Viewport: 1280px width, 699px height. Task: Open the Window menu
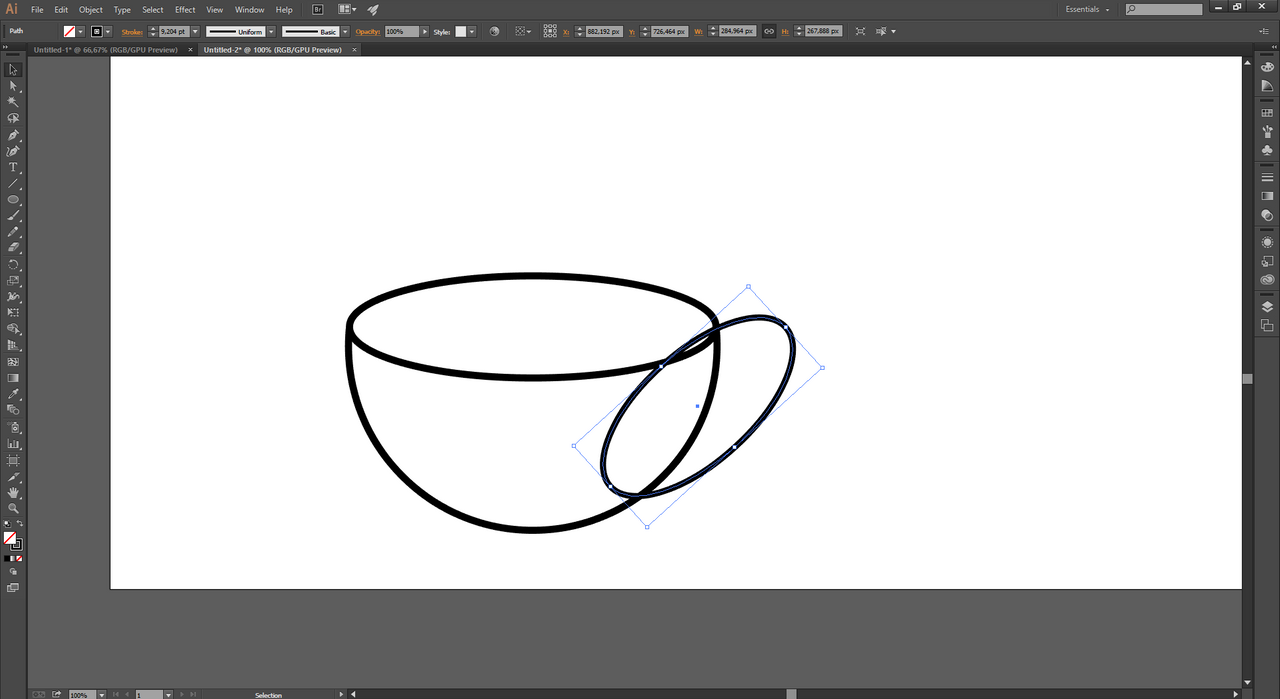tap(249, 9)
